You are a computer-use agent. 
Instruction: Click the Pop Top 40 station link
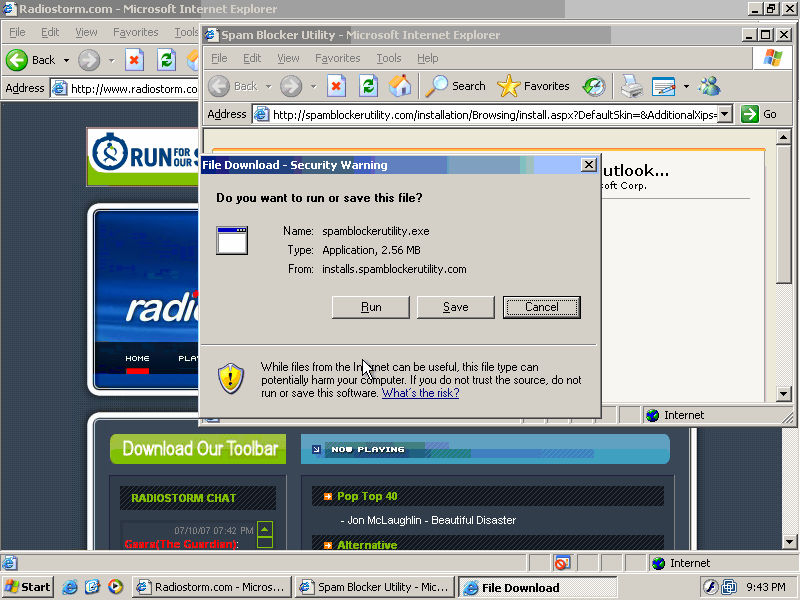[367, 496]
